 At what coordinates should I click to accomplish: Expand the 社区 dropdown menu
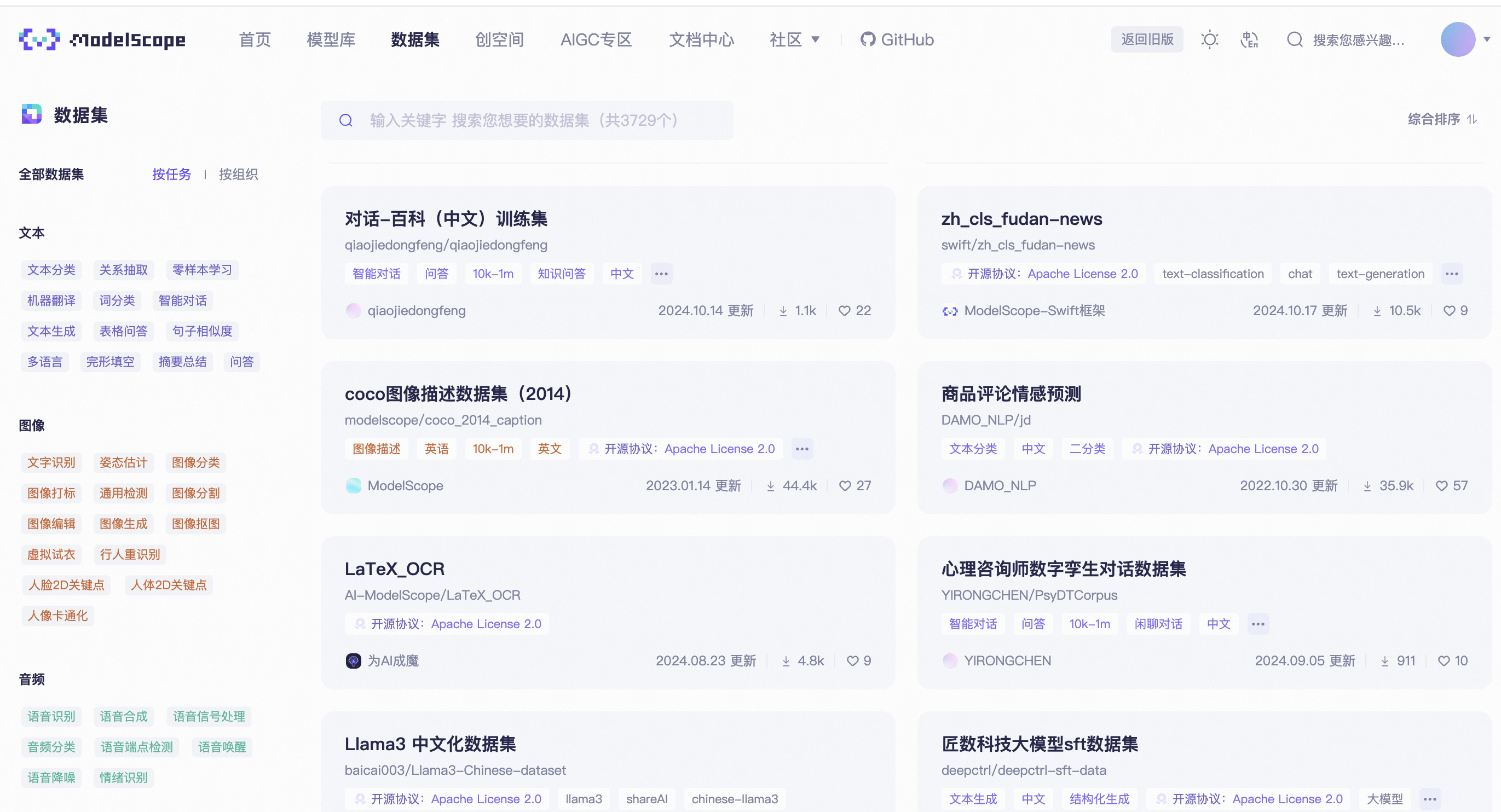click(794, 39)
